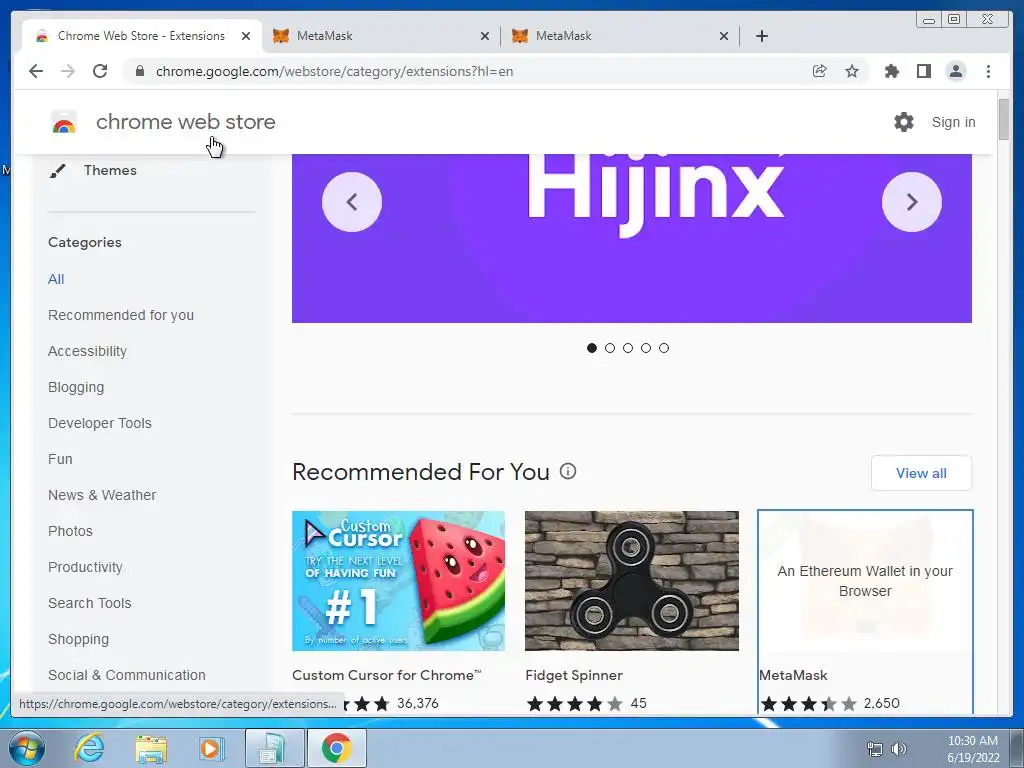The image size is (1024, 768).
Task: Choose the Accessibility category
Action: pyautogui.click(x=87, y=351)
